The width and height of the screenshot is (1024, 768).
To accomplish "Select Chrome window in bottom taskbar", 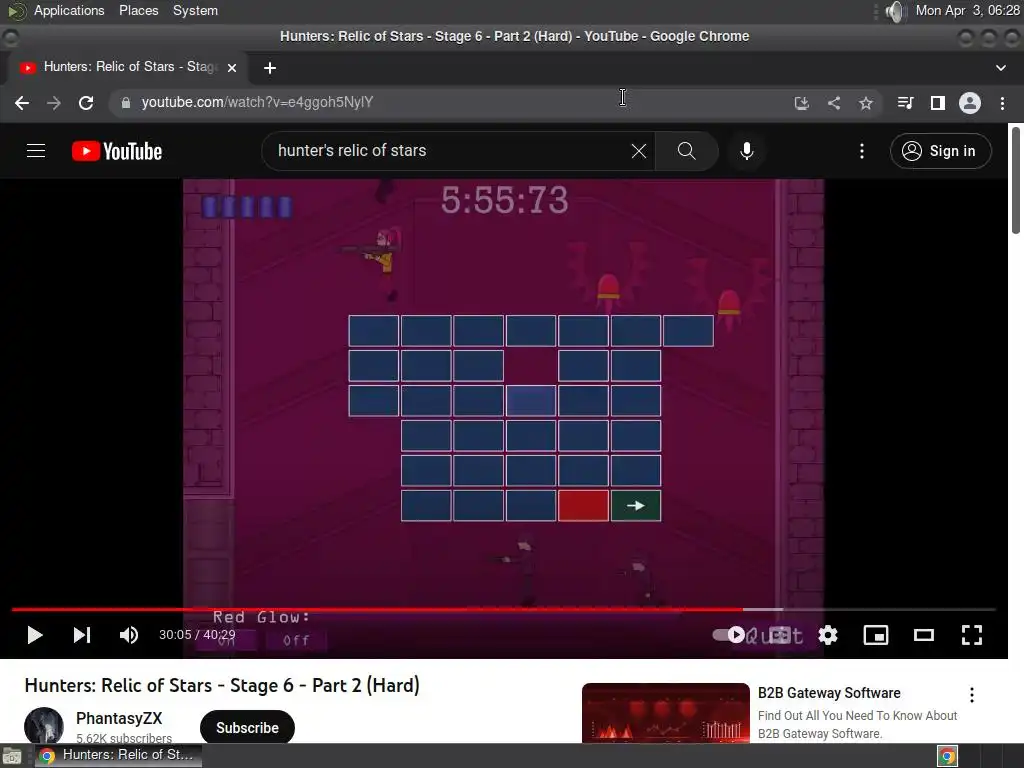I will pos(118,755).
